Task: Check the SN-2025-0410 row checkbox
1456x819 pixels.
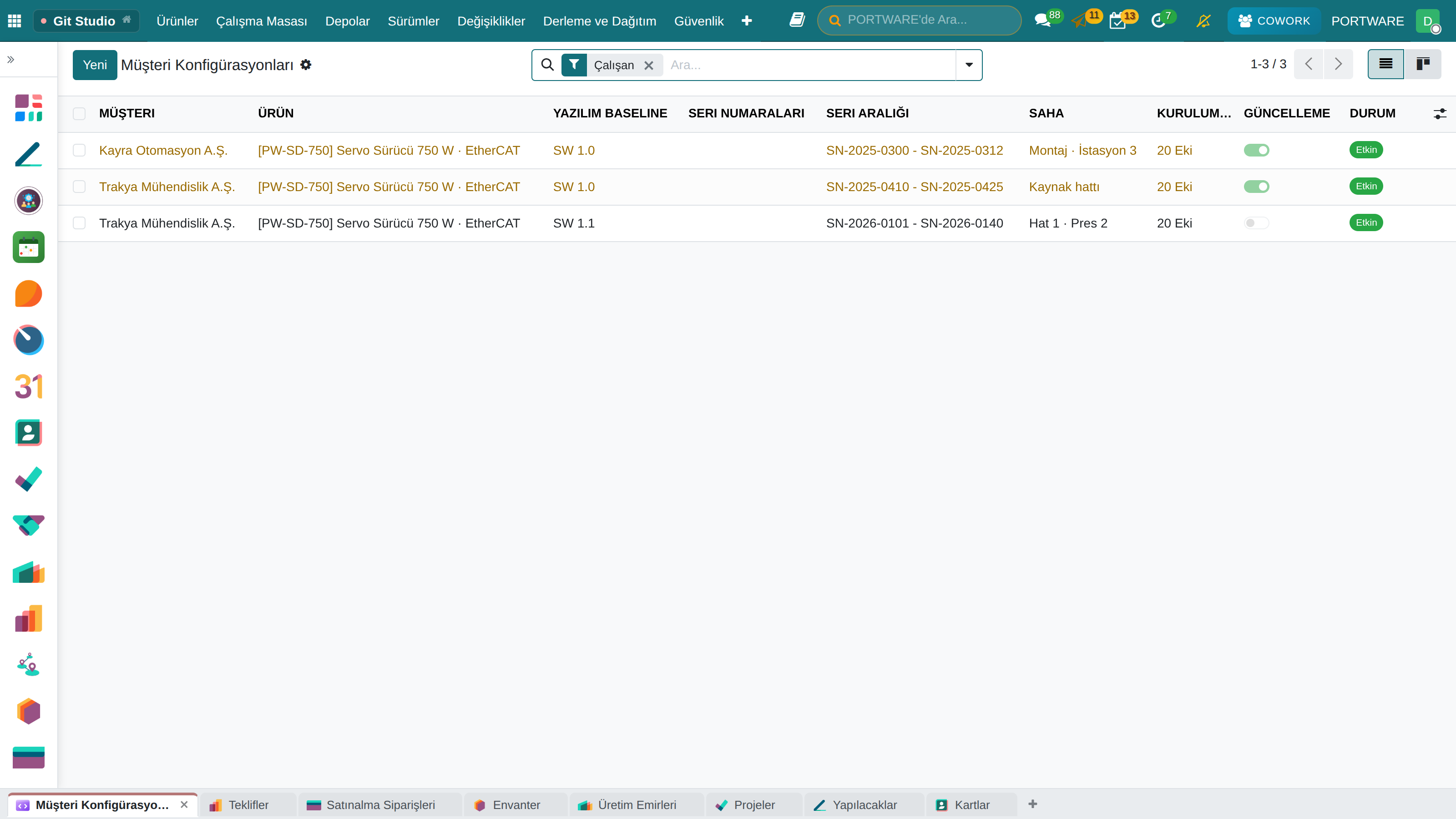Action: [79, 187]
